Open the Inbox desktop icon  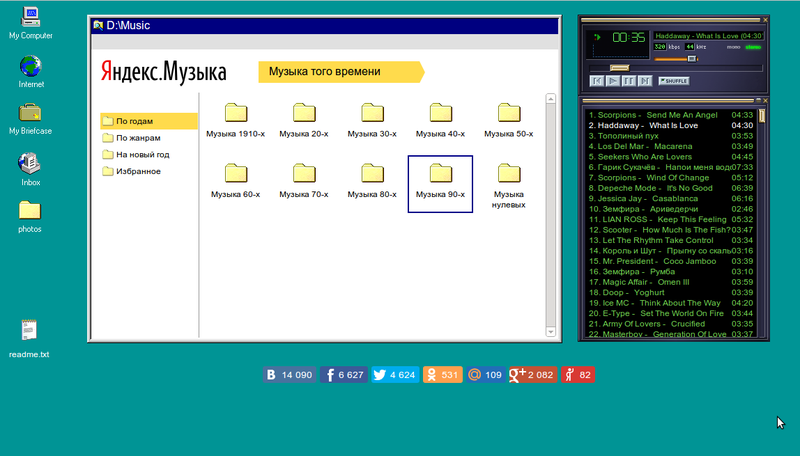pos(30,169)
